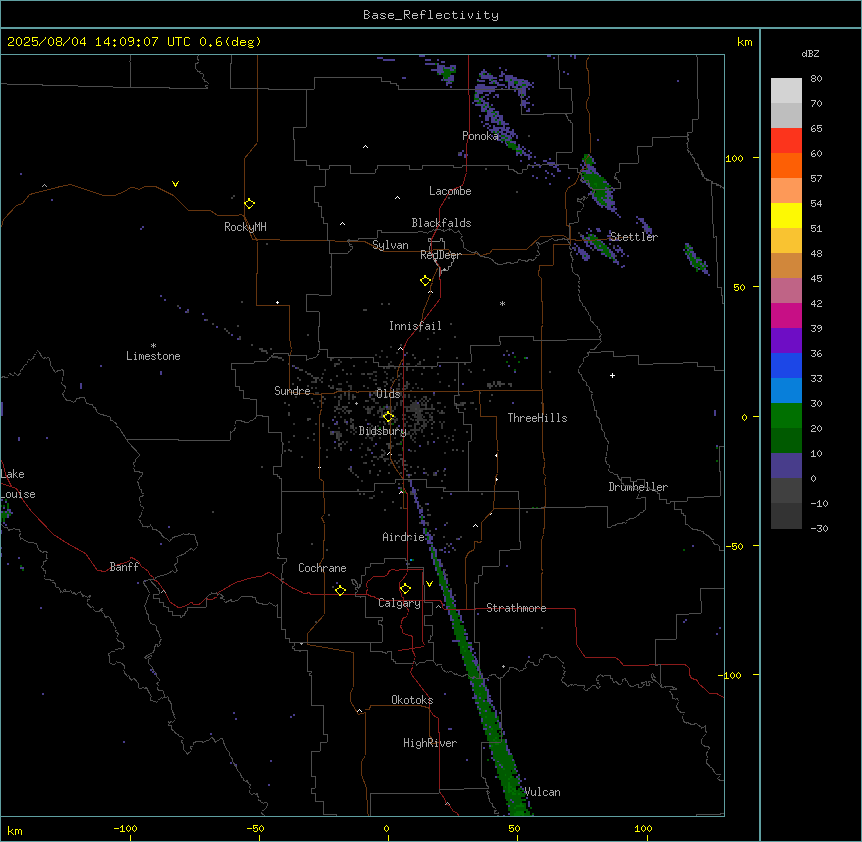Select the green legend swatch between 30 and 20

pyautogui.click(x=786, y=416)
